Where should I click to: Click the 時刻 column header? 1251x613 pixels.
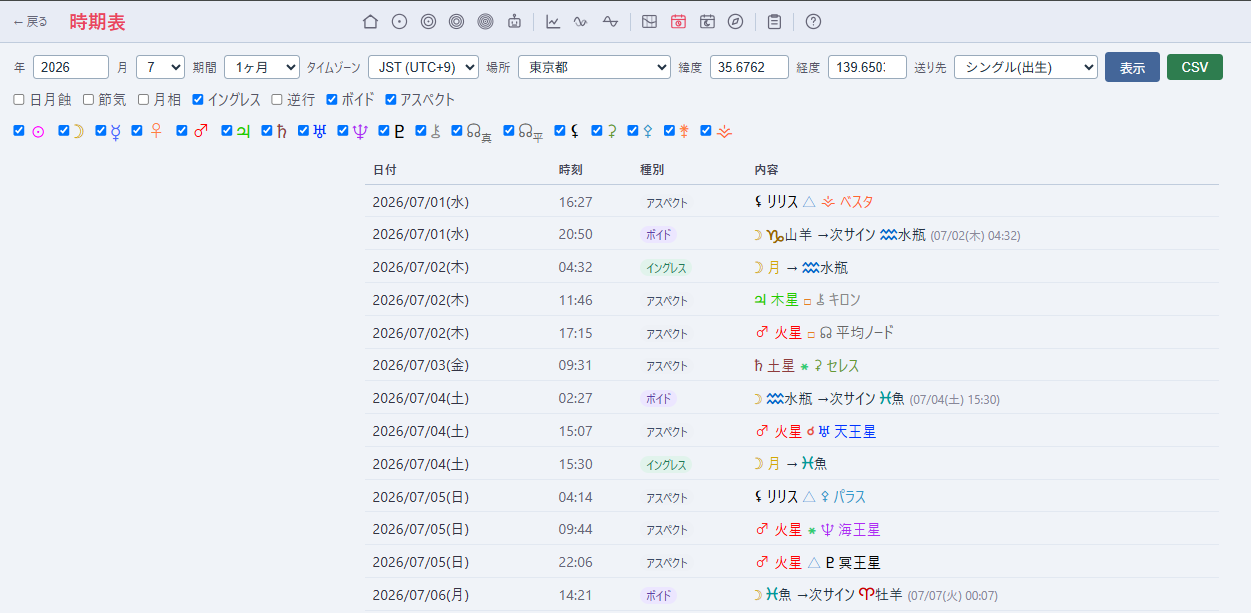coord(571,170)
